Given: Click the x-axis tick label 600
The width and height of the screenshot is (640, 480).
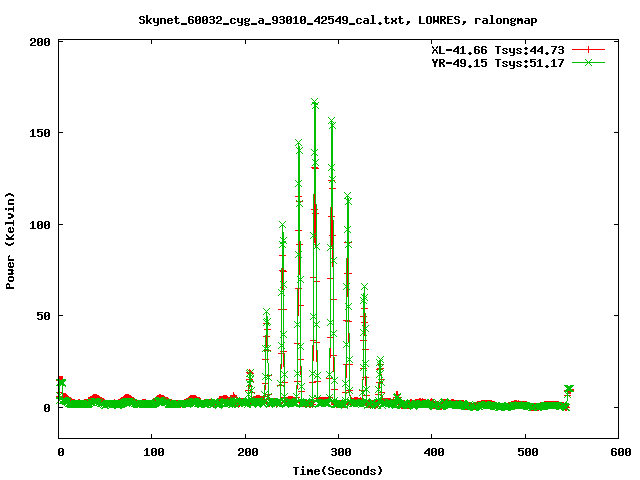Looking at the screenshot, I should (621, 452).
